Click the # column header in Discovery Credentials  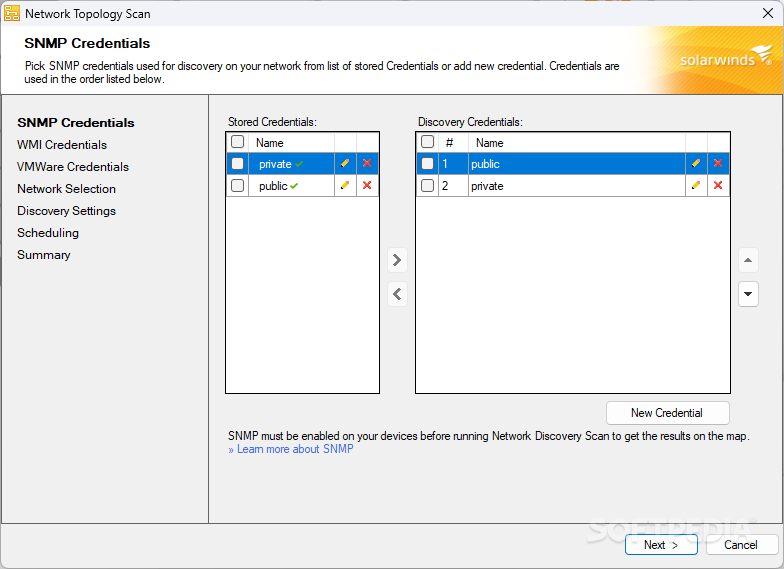[453, 142]
